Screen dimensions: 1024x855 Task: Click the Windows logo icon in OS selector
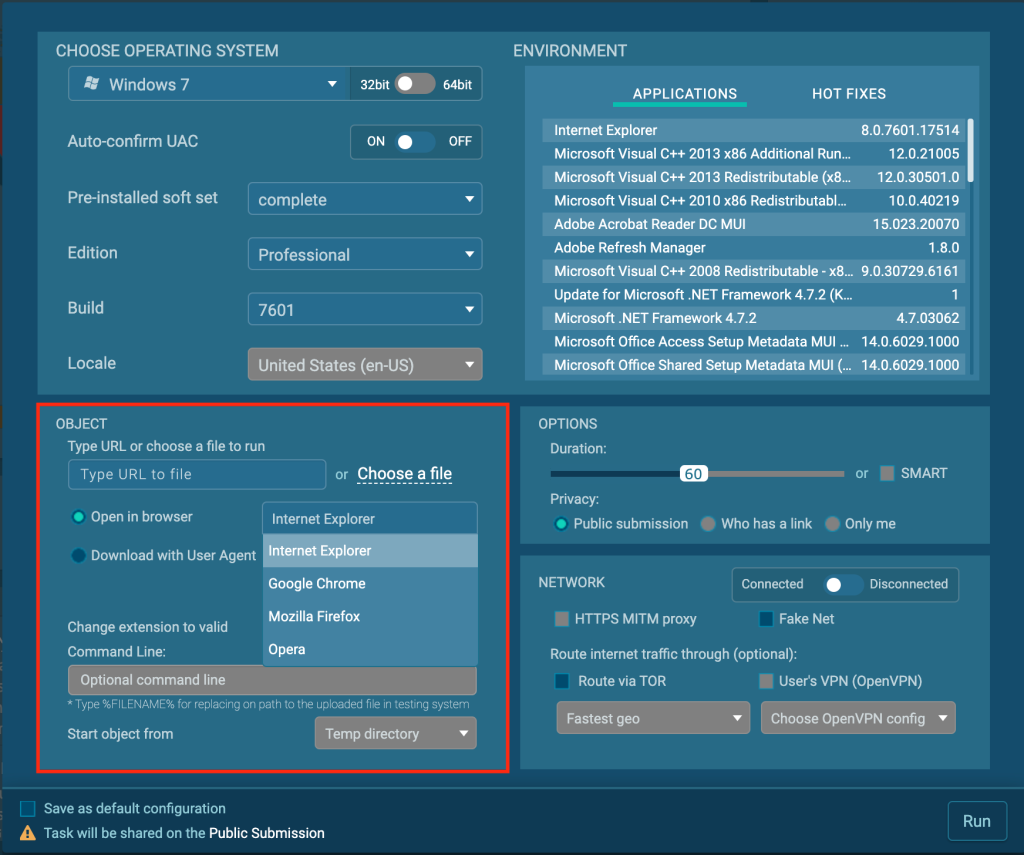[91, 85]
